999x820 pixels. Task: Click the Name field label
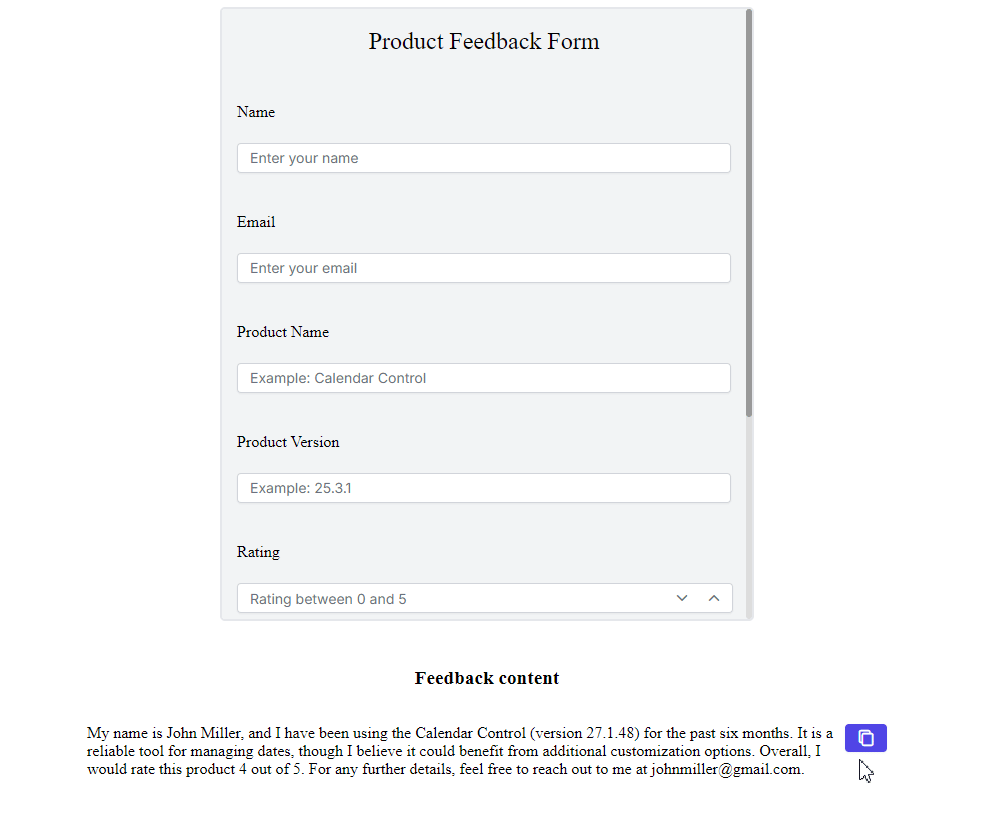coord(255,112)
